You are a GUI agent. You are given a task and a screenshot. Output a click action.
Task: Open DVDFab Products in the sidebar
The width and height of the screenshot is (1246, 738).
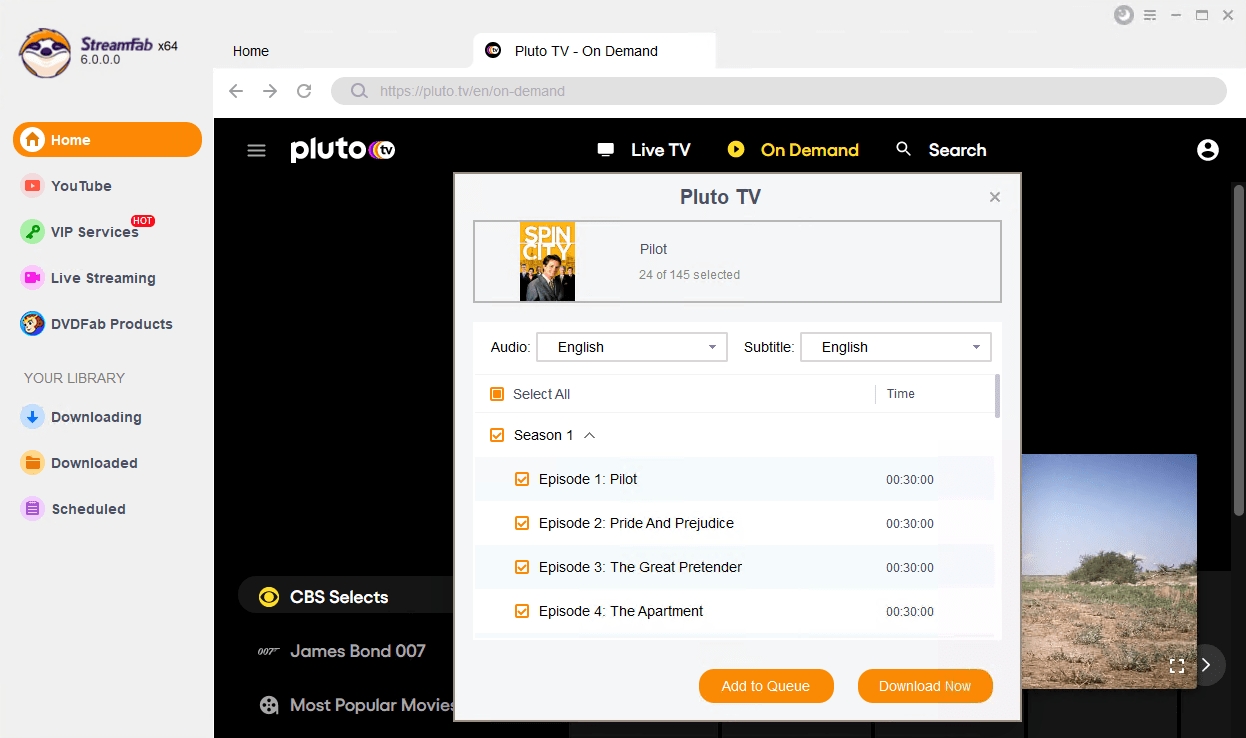(x=110, y=323)
